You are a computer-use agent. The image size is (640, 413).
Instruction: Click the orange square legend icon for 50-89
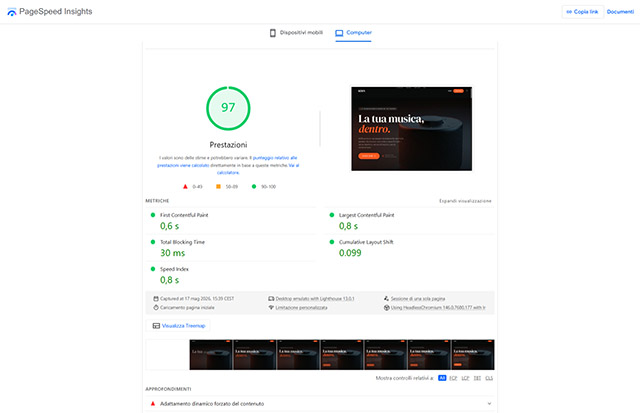click(218, 187)
